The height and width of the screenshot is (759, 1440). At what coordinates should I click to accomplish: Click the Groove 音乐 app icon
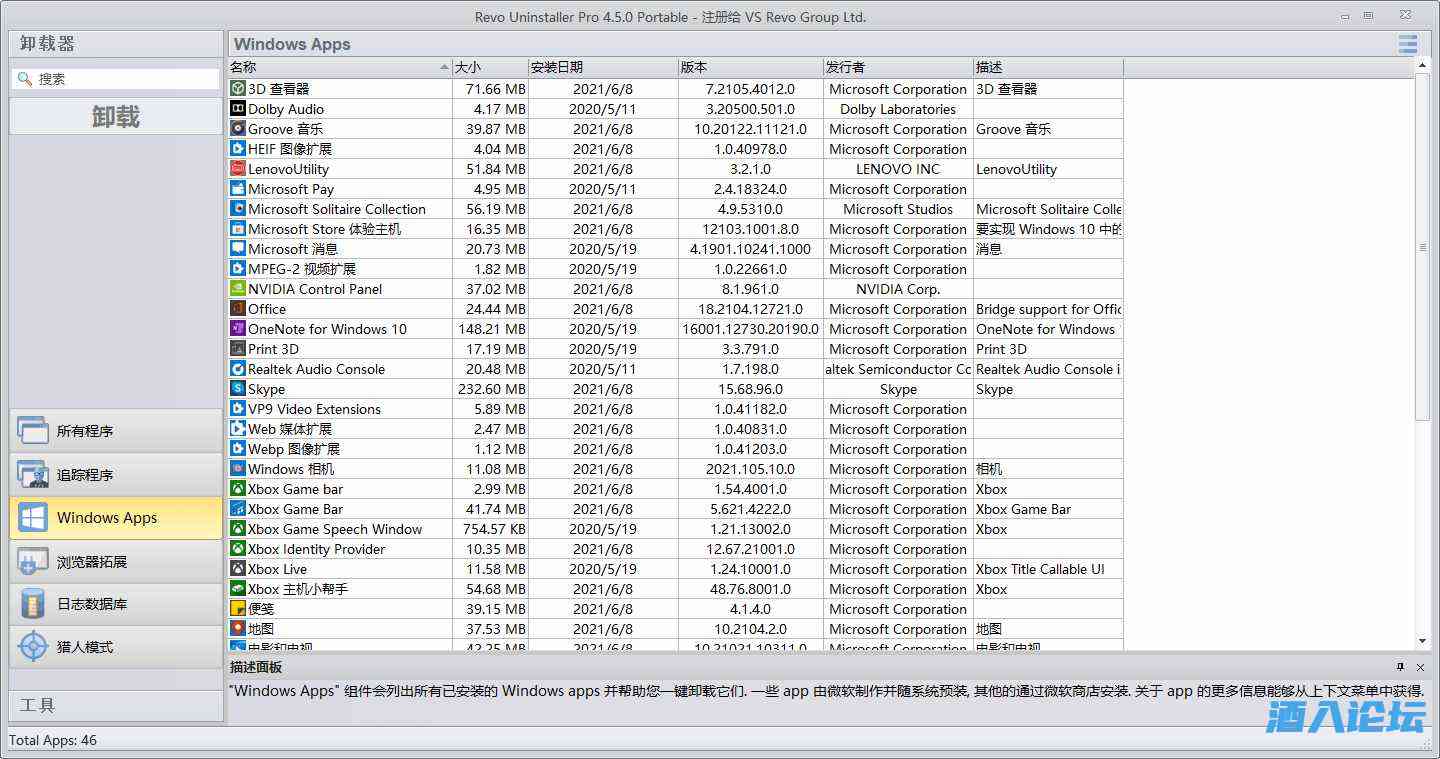tap(238, 129)
